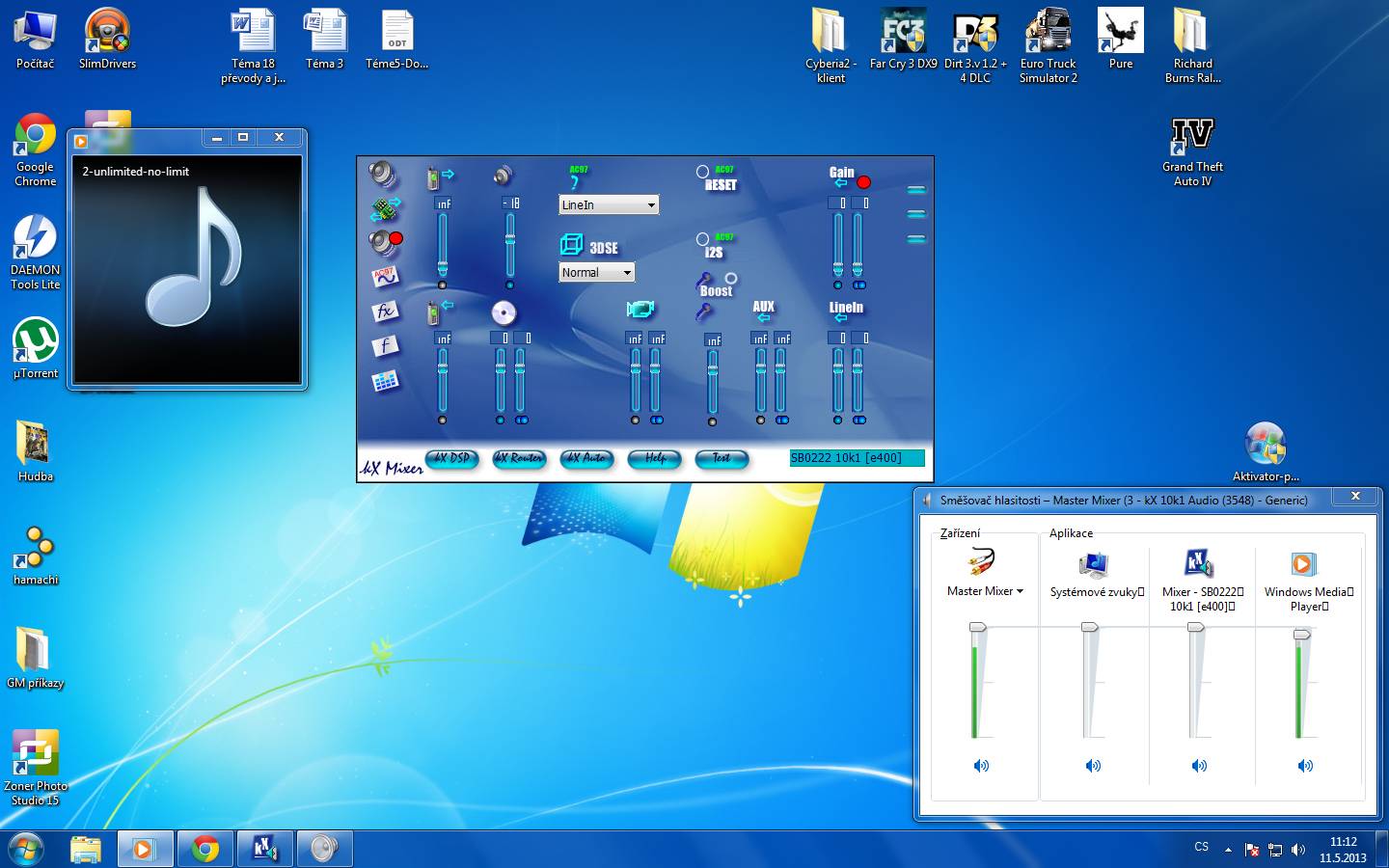The width and height of the screenshot is (1389, 868).
Task: Mute the kX Mixer app in volume mixer
Action: (1199, 766)
